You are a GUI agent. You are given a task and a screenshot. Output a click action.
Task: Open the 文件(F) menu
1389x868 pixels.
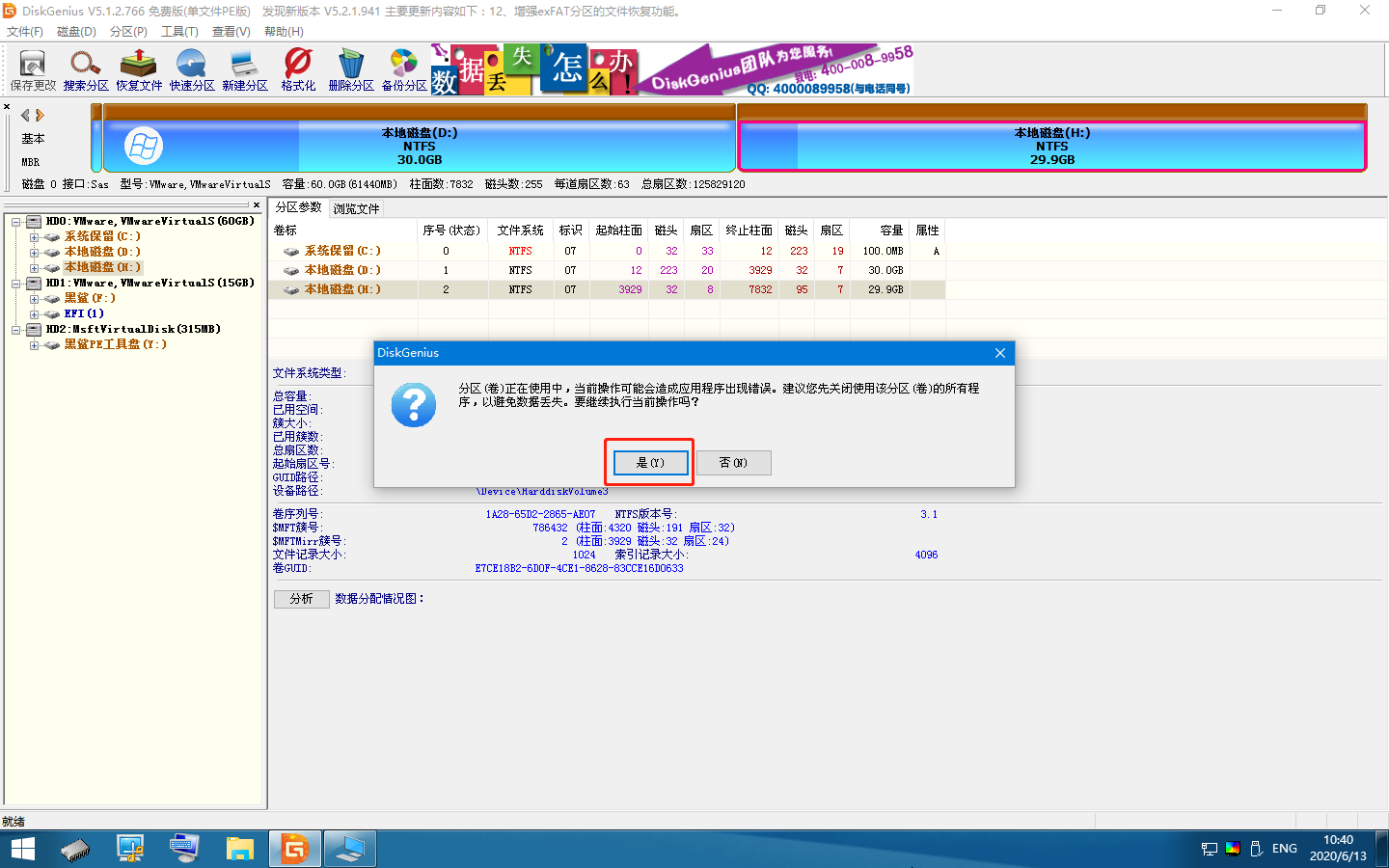pos(25,32)
